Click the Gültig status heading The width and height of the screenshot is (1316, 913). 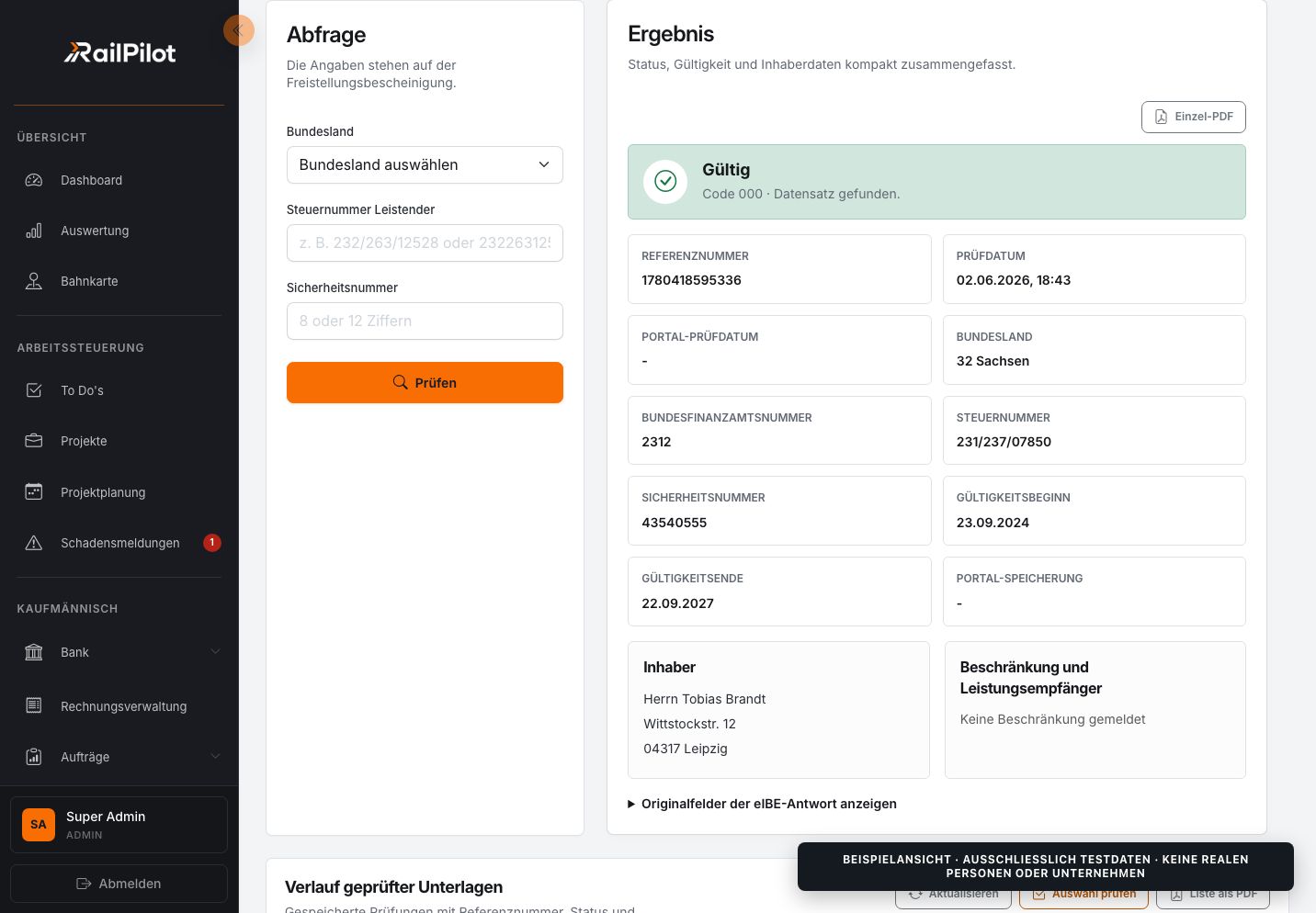[726, 170]
